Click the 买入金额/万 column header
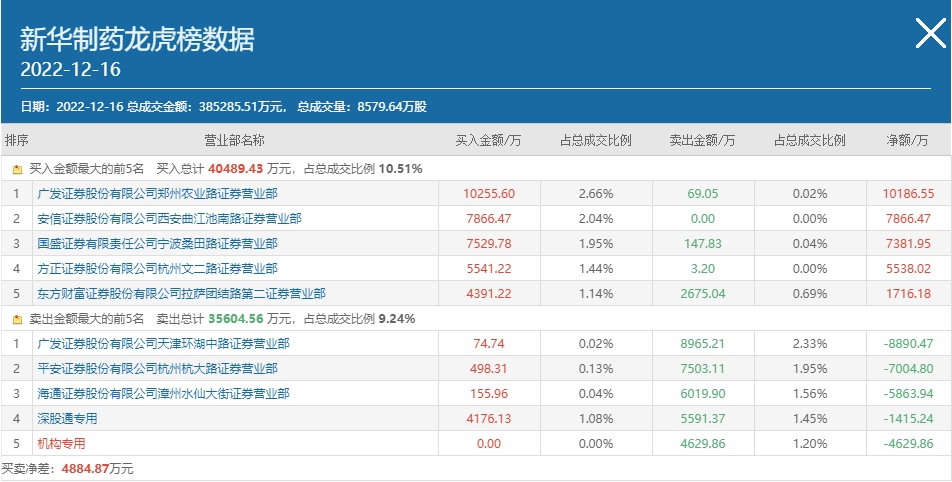 tap(489, 141)
